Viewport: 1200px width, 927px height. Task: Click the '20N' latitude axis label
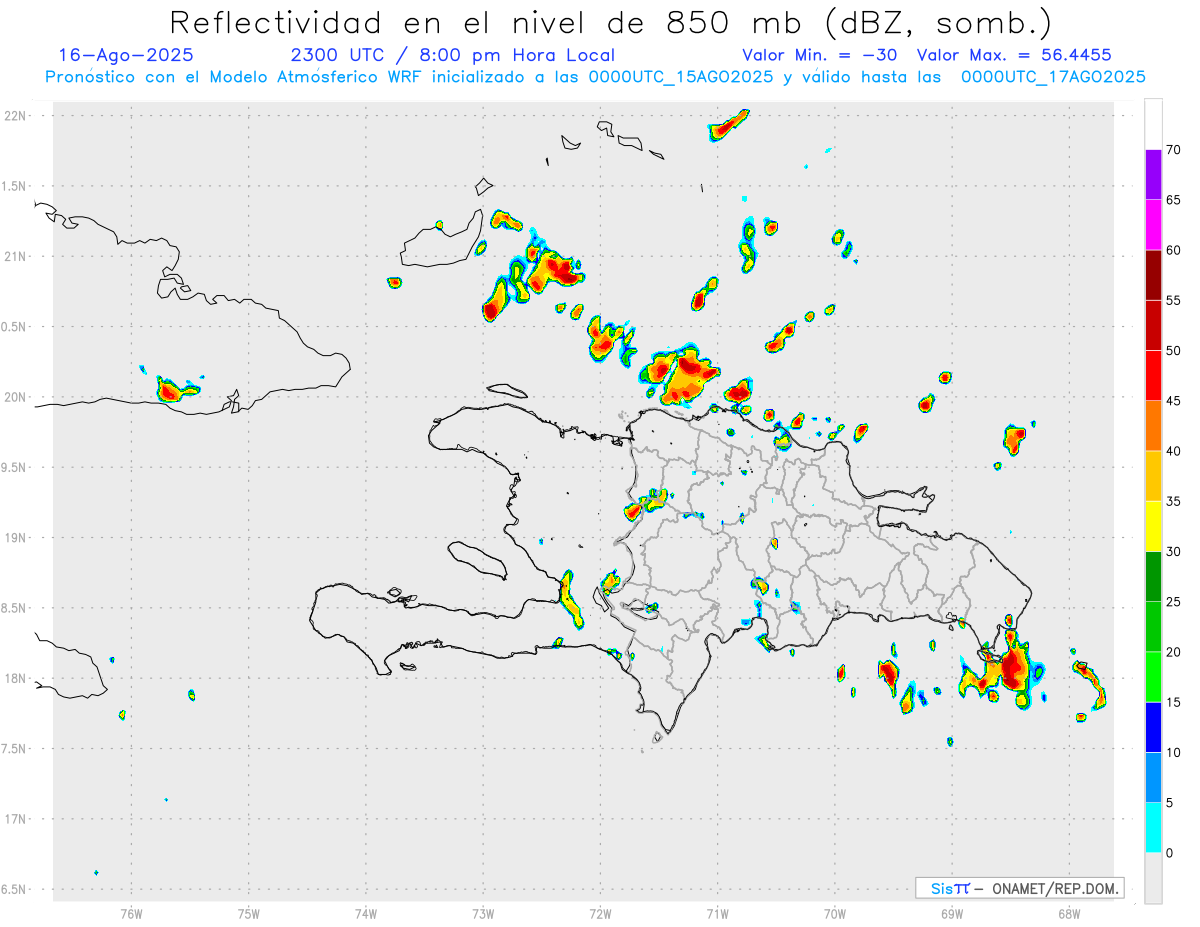pyautogui.click(x=16, y=397)
